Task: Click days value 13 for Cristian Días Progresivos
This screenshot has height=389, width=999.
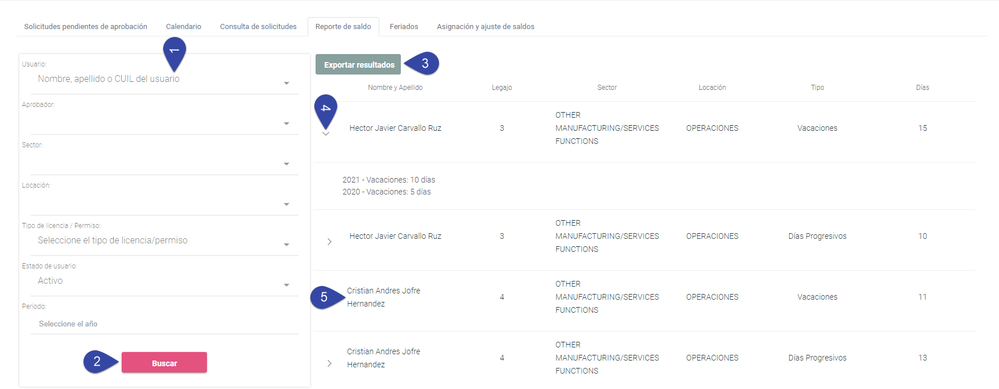Action: [923, 358]
